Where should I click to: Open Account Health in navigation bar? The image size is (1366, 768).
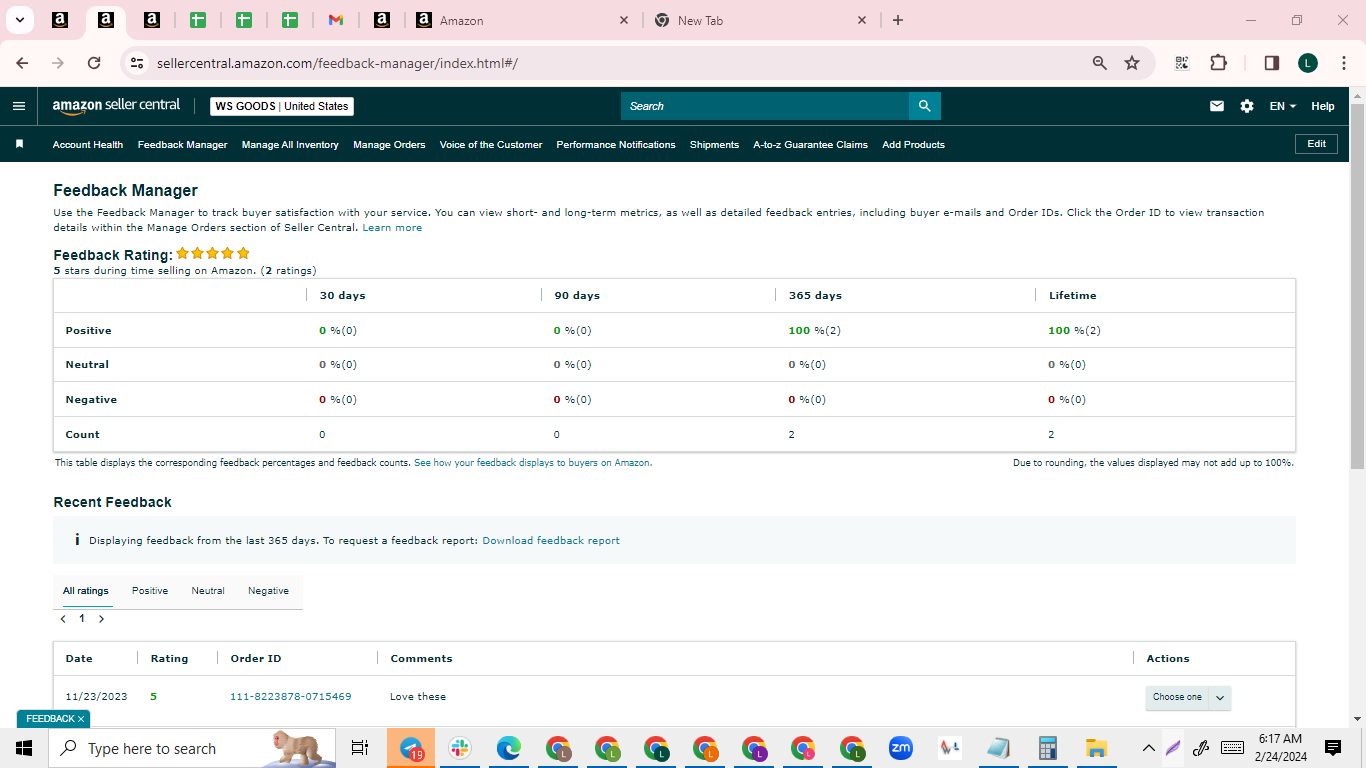coord(88,145)
